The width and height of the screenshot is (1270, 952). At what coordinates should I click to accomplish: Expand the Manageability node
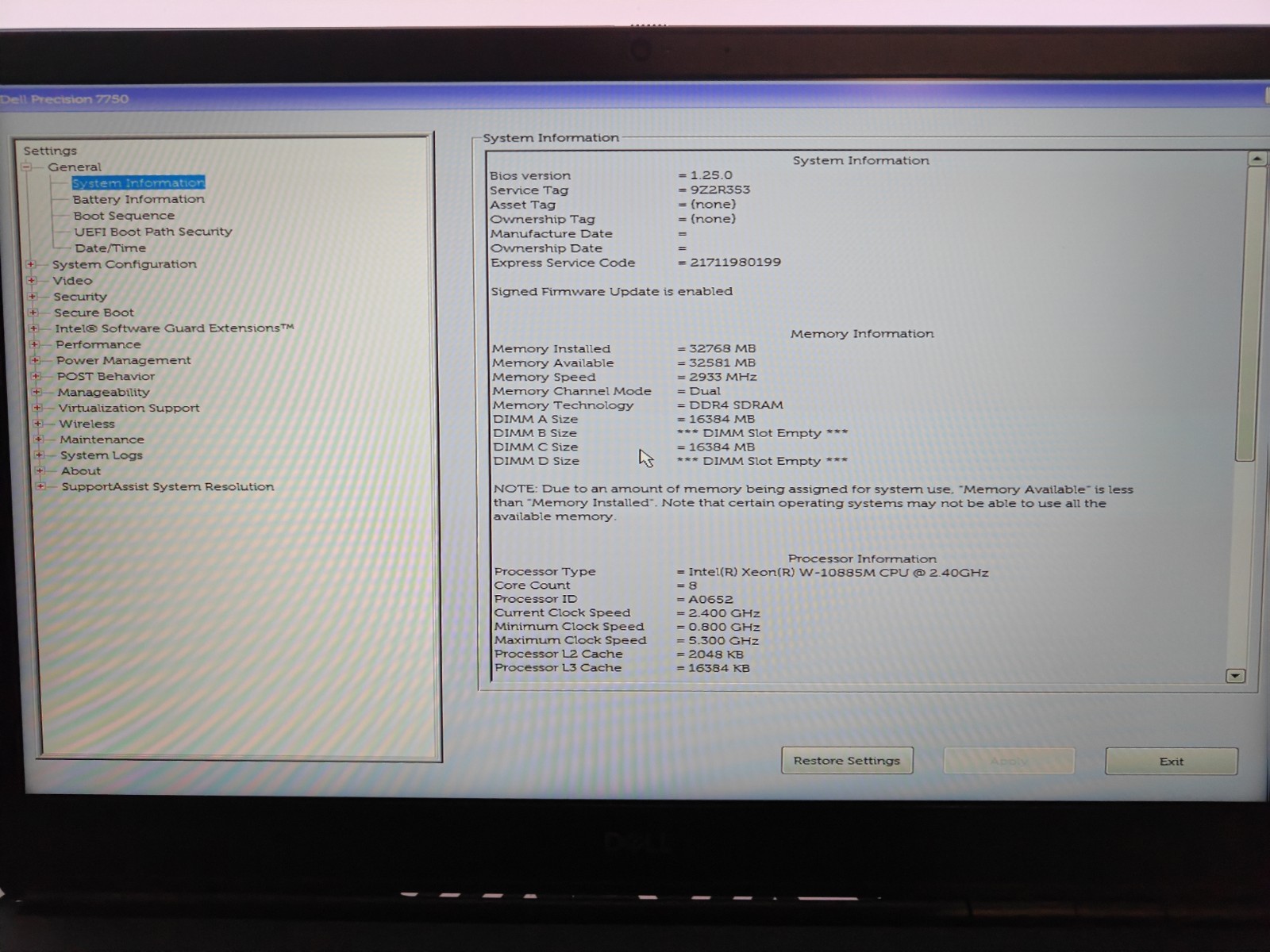tap(37, 392)
